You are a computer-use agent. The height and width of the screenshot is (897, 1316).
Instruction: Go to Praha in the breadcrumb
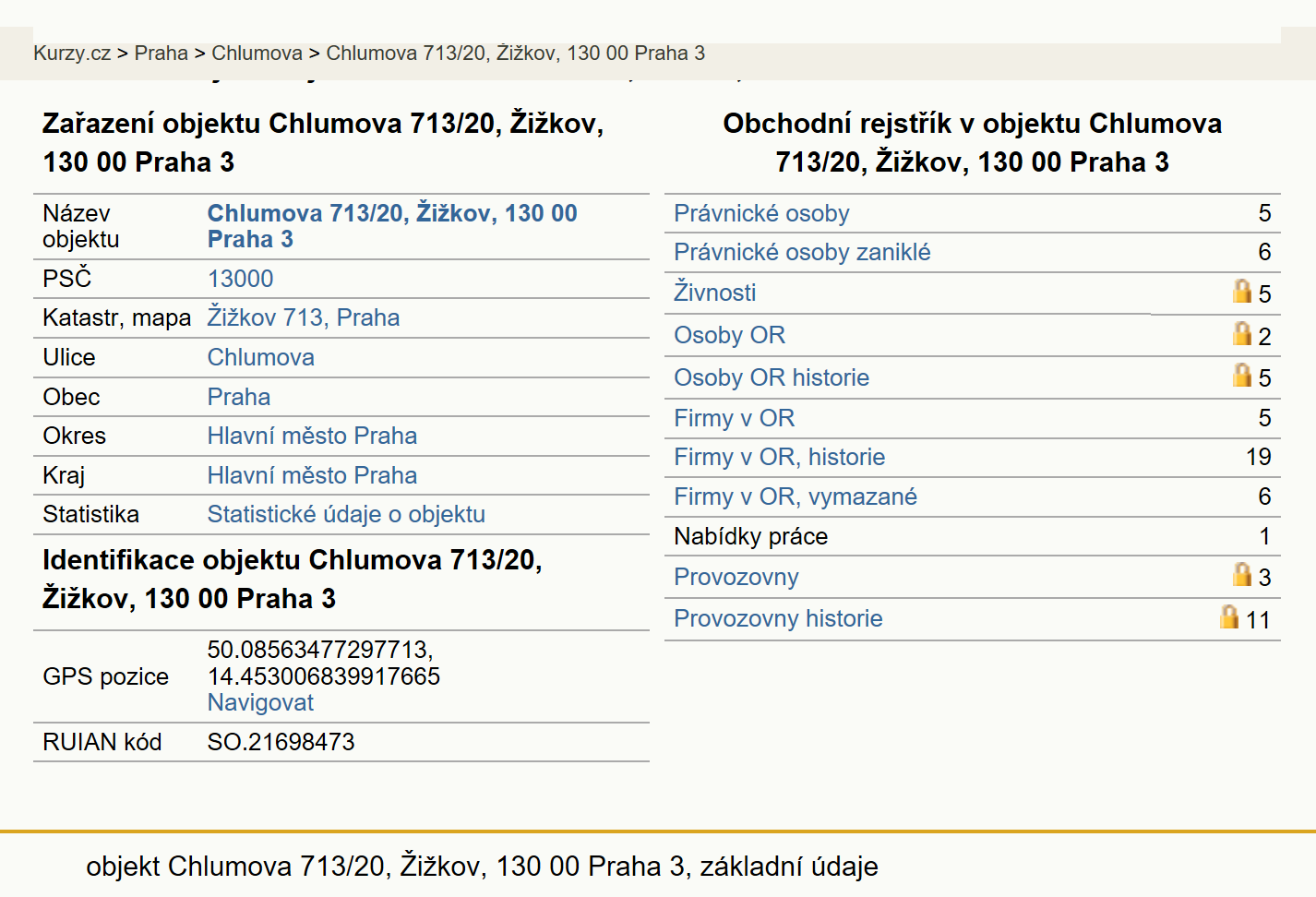point(161,54)
